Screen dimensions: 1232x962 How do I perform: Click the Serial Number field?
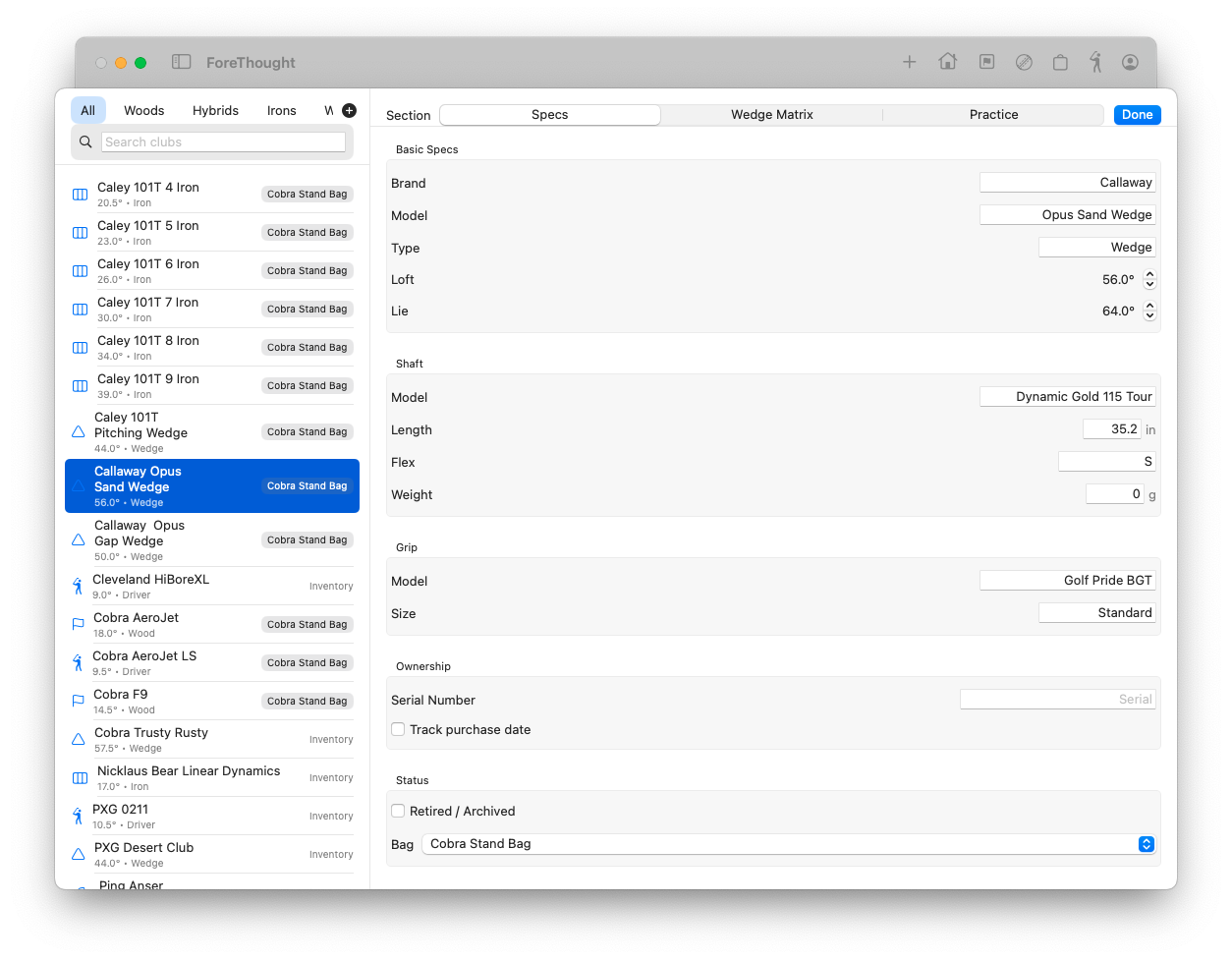[1058, 700]
